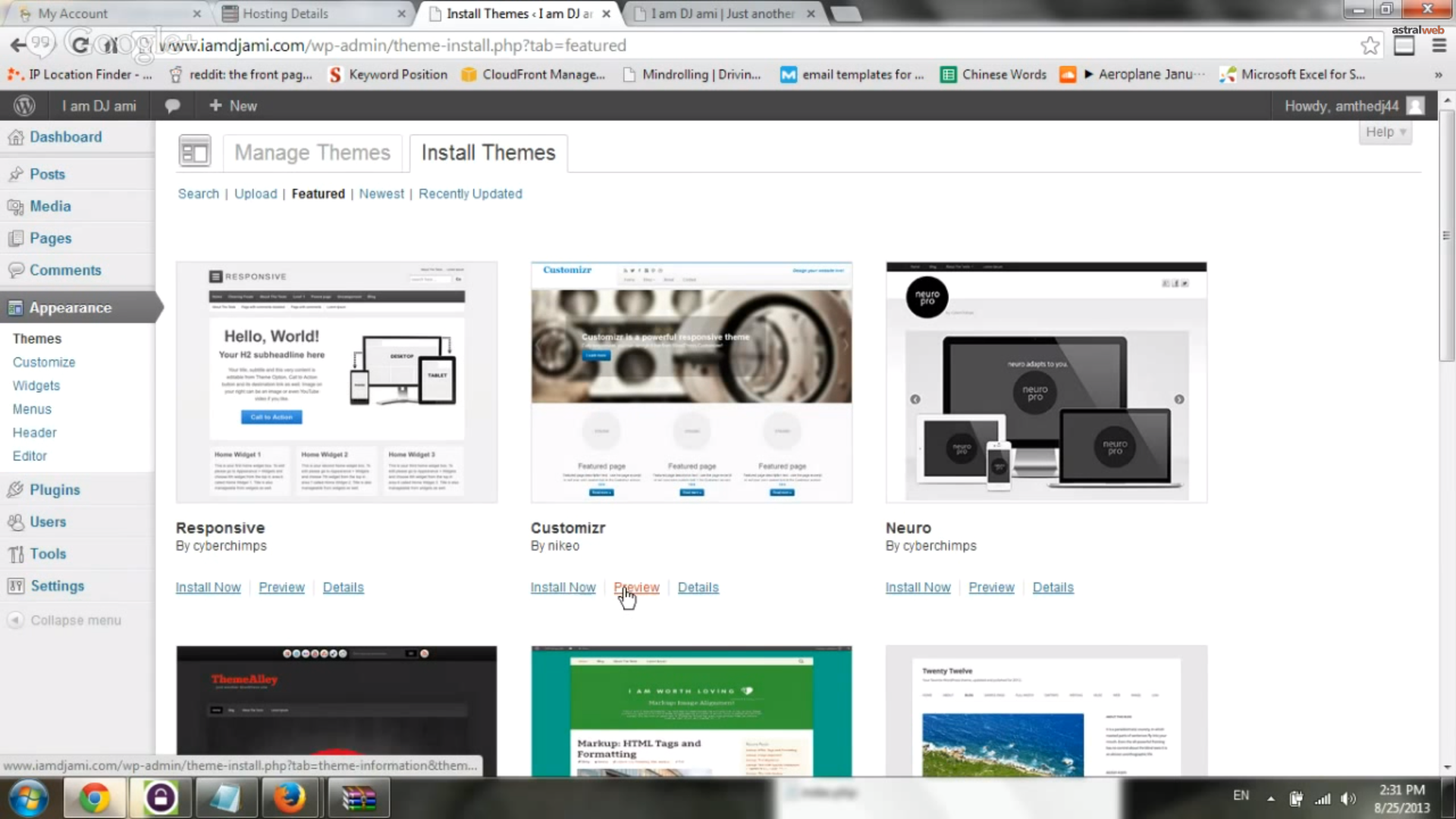Screen dimensions: 1456x819
Task: Click Collapse menu arrow icon
Action: pos(15,620)
